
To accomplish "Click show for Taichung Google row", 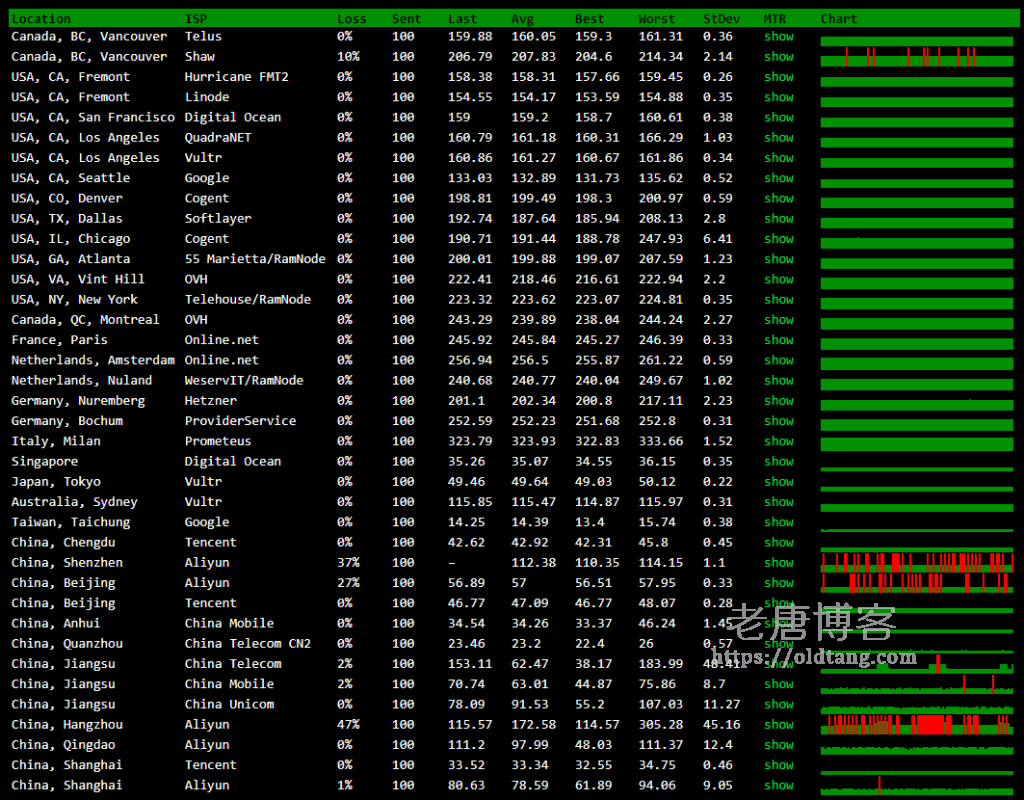I will [778, 522].
